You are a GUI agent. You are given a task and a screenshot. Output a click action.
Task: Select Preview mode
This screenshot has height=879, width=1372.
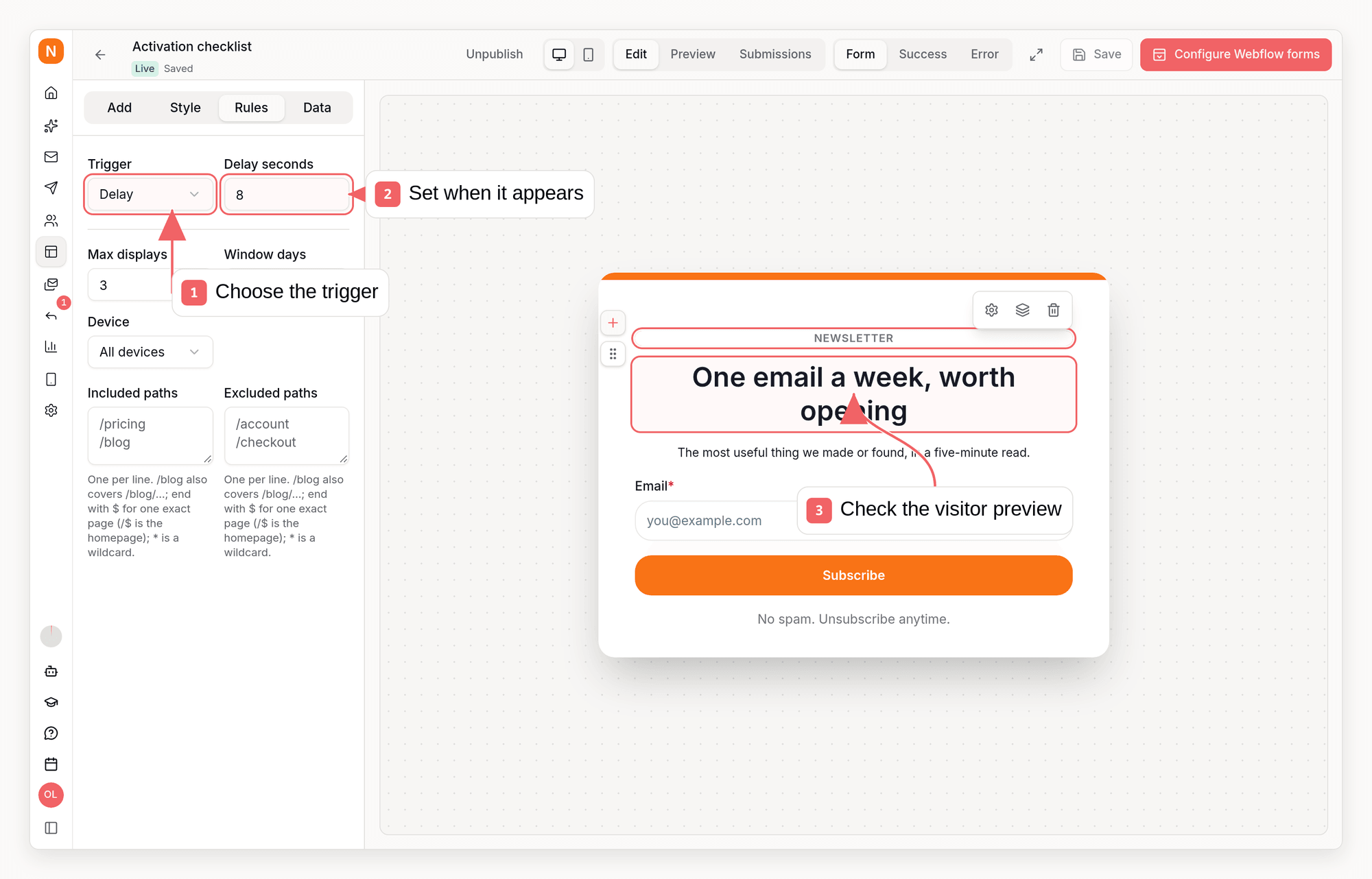(693, 54)
